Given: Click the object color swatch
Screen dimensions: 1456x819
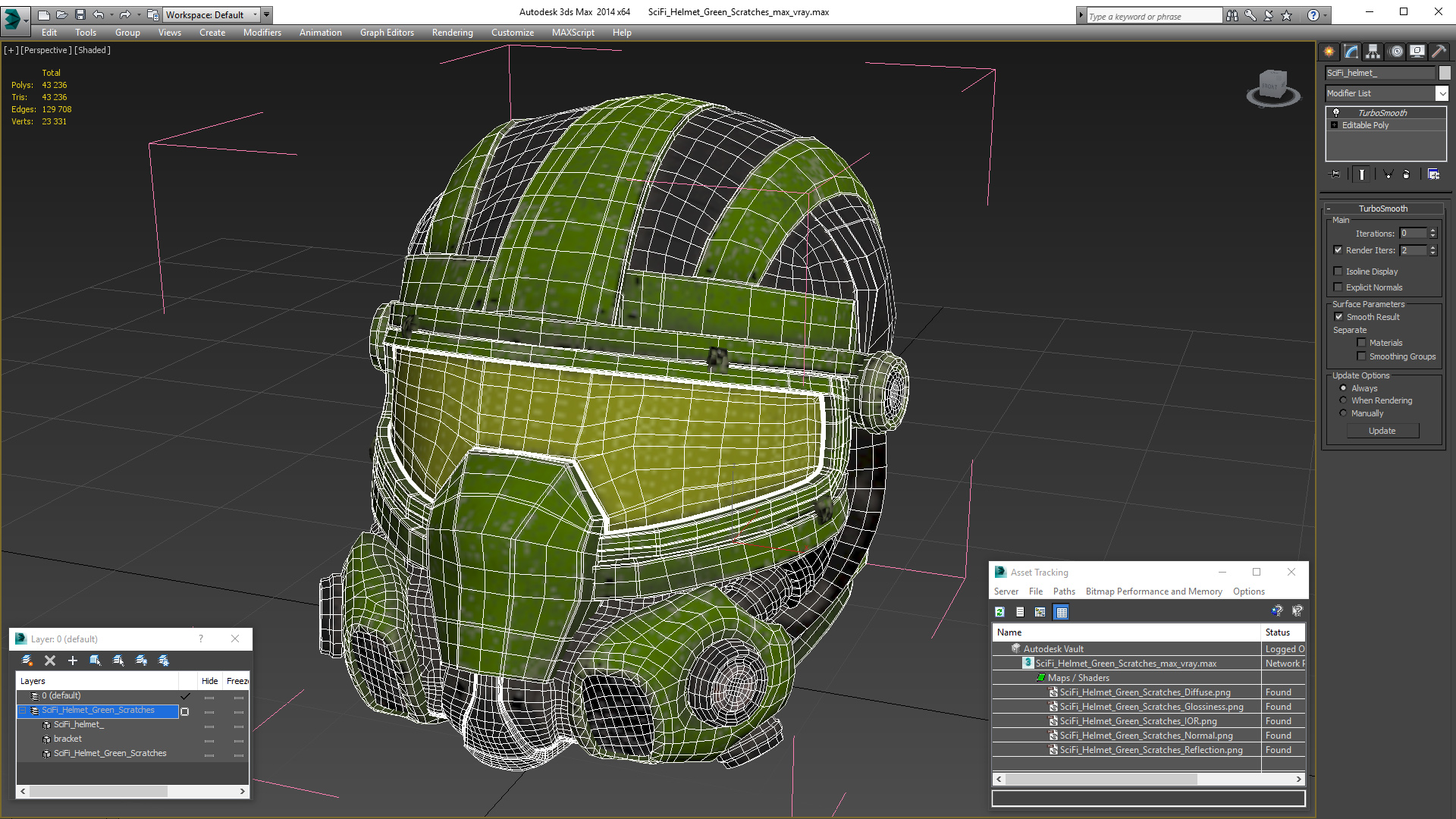Looking at the screenshot, I should point(1445,73).
